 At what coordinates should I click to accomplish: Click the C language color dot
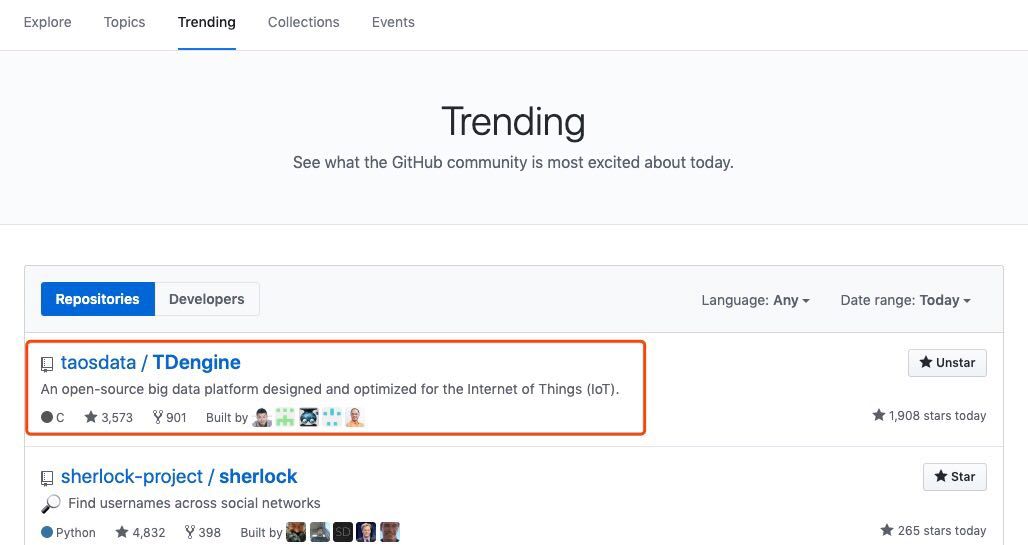47,417
